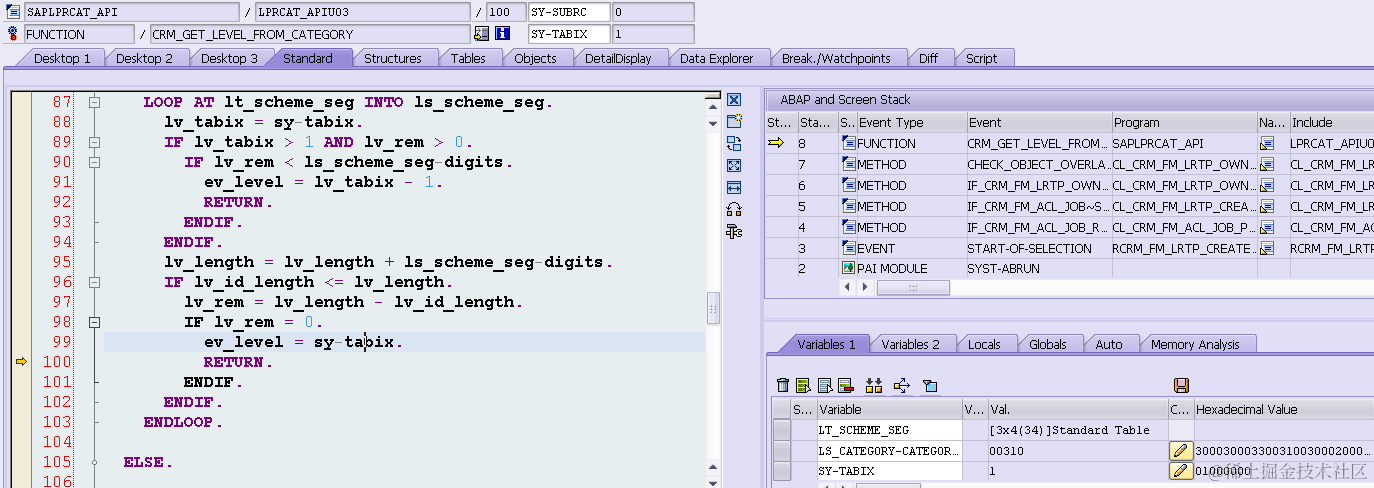Viewport: 1374px width, 488px height.
Task: Click the blue info icon next to function name
Action: coord(502,33)
